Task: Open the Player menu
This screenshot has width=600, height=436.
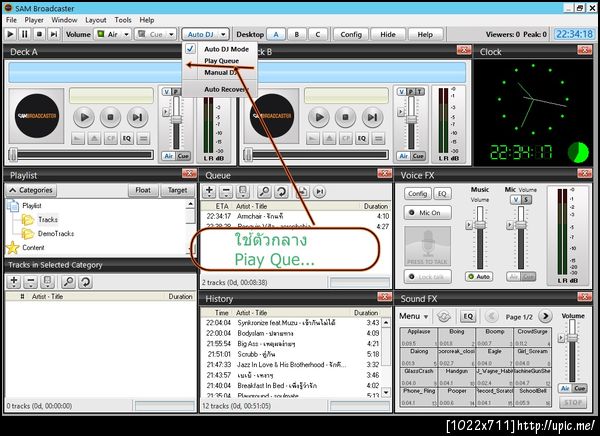Action: coord(34,20)
